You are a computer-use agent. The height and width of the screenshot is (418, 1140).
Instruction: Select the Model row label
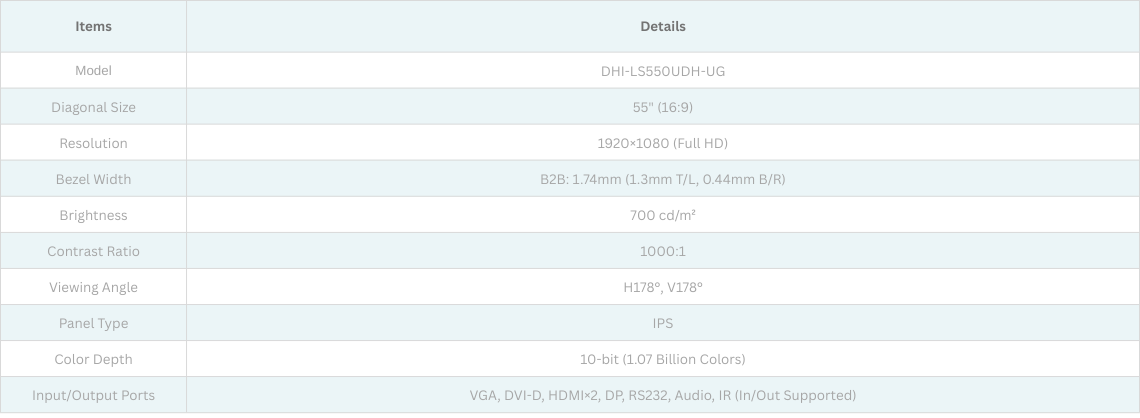coord(93,71)
